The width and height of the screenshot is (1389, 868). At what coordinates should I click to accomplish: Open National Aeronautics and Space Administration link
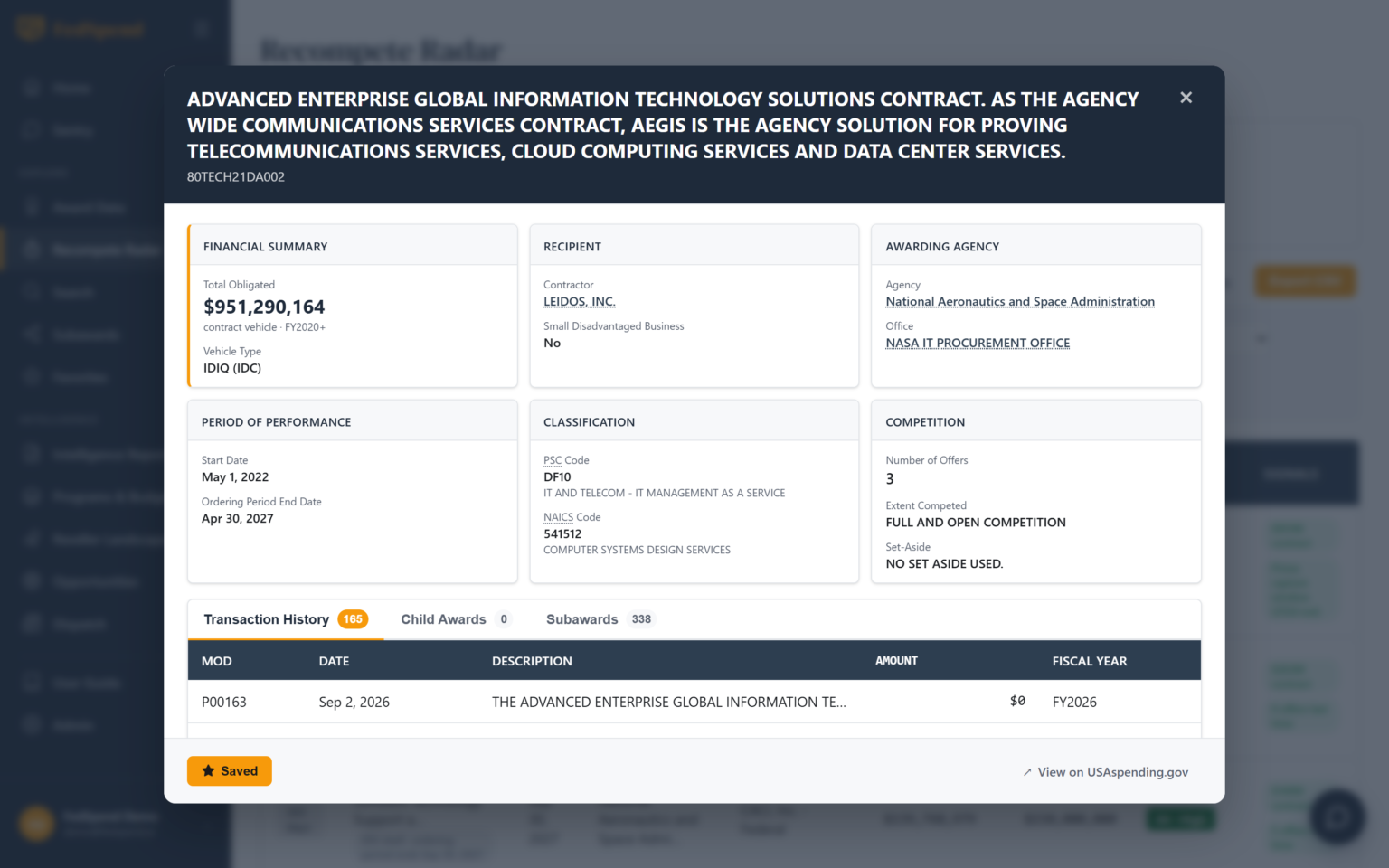tap(1020, 302)
